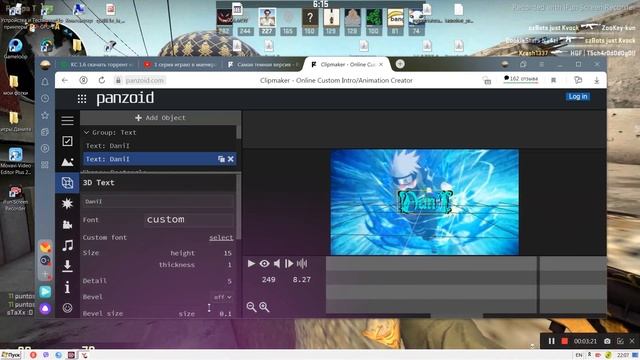Image resolution: width=640 pixels, height=360 pixels.
Task: Click the time value 8.27
Action: [302, 280]
